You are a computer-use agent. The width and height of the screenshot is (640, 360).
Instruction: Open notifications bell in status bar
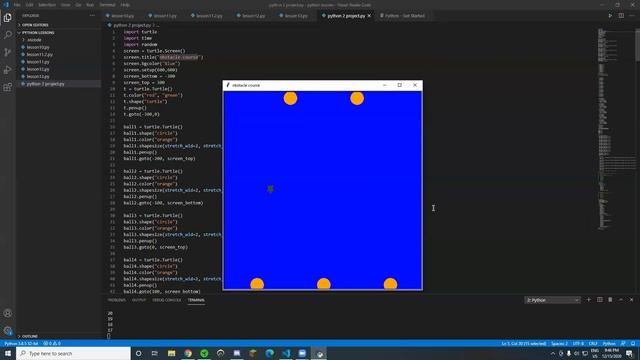point(633,343)
